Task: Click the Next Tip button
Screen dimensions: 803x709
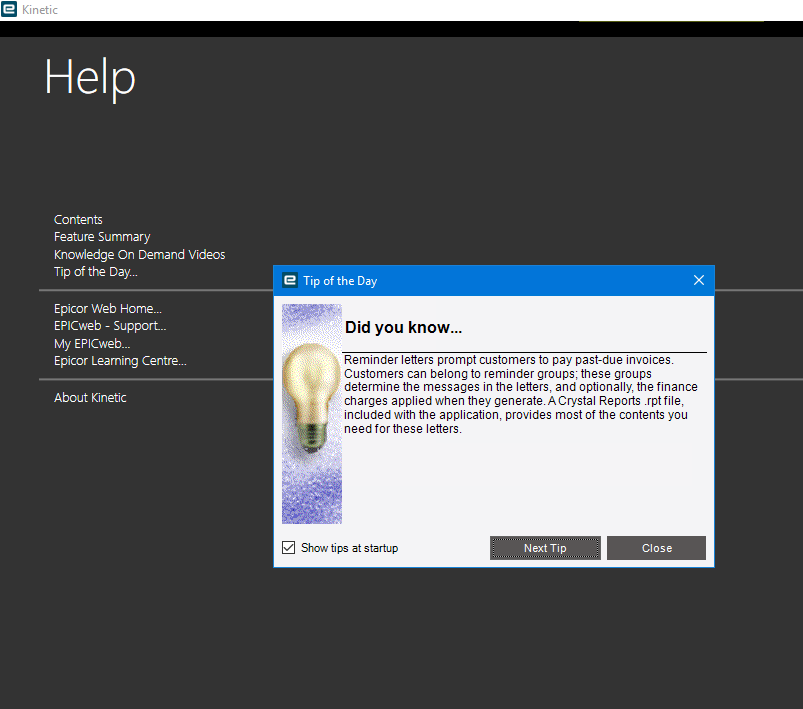Action: (545, 547)
